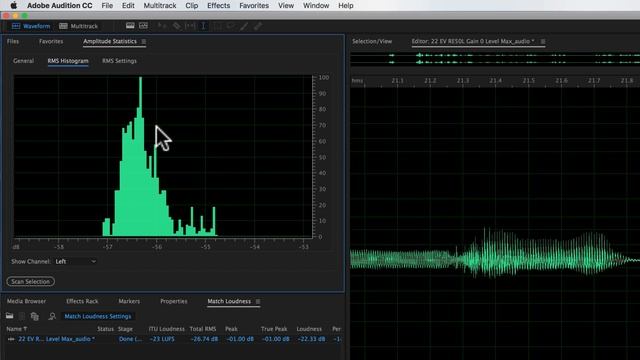Open the General statistics tab
Image resolution: width=640 pixels, height=360 pixels.
click(x=23, y=61)
